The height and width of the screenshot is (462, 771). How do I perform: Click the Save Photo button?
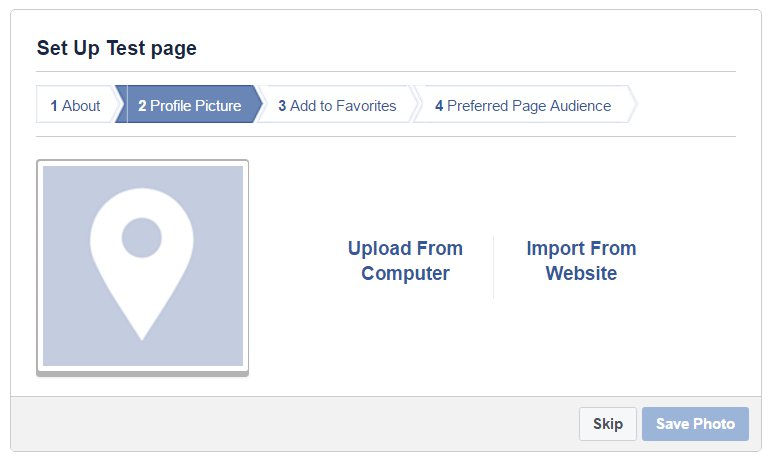(x=695, y=424)
